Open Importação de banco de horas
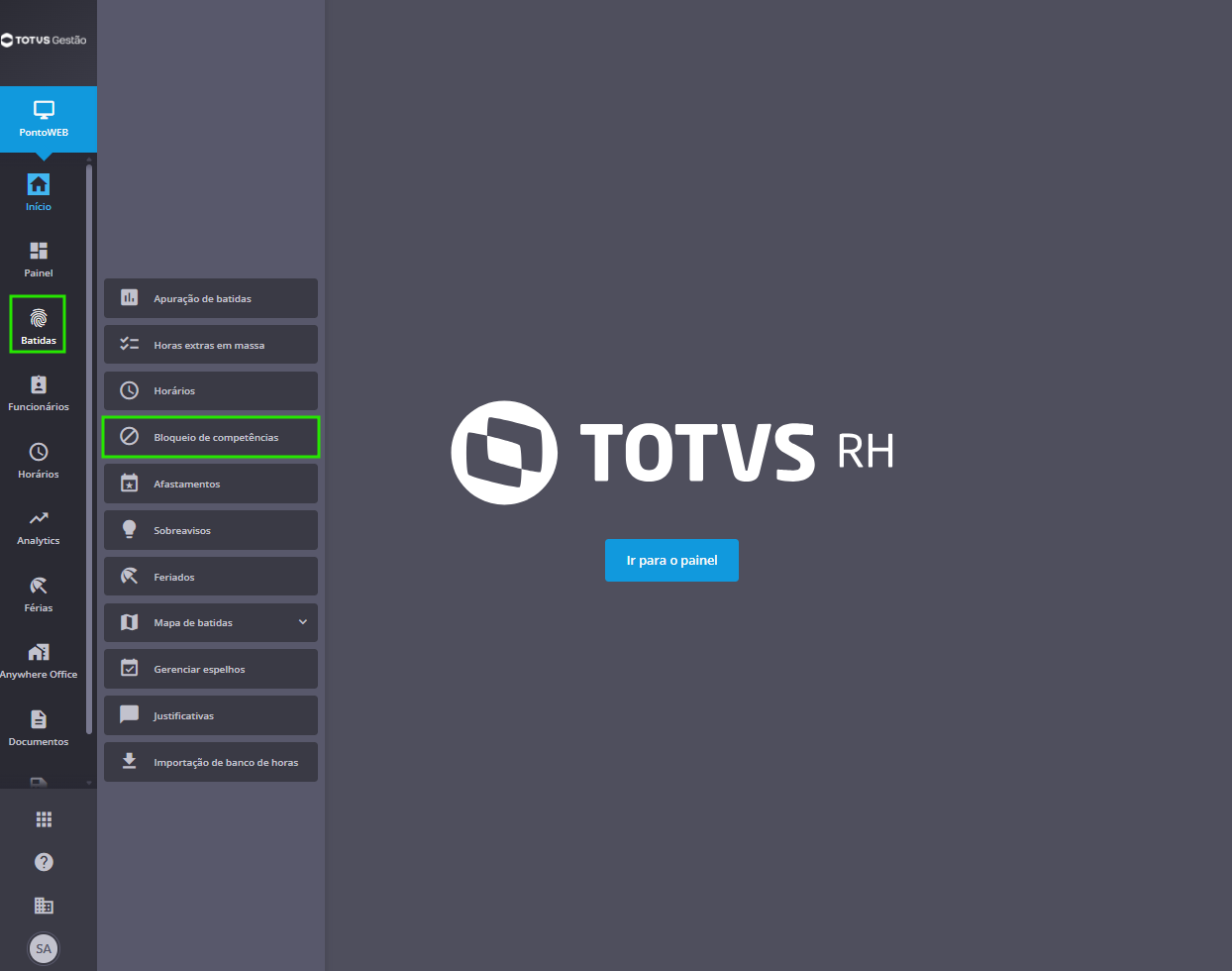The image size is (1232, 971). 211,762
